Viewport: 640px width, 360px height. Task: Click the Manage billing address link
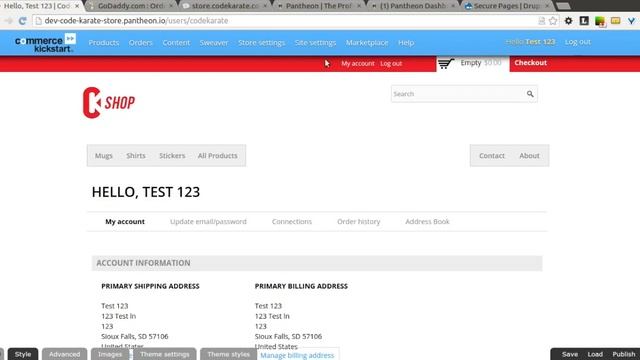pos(297,355)
